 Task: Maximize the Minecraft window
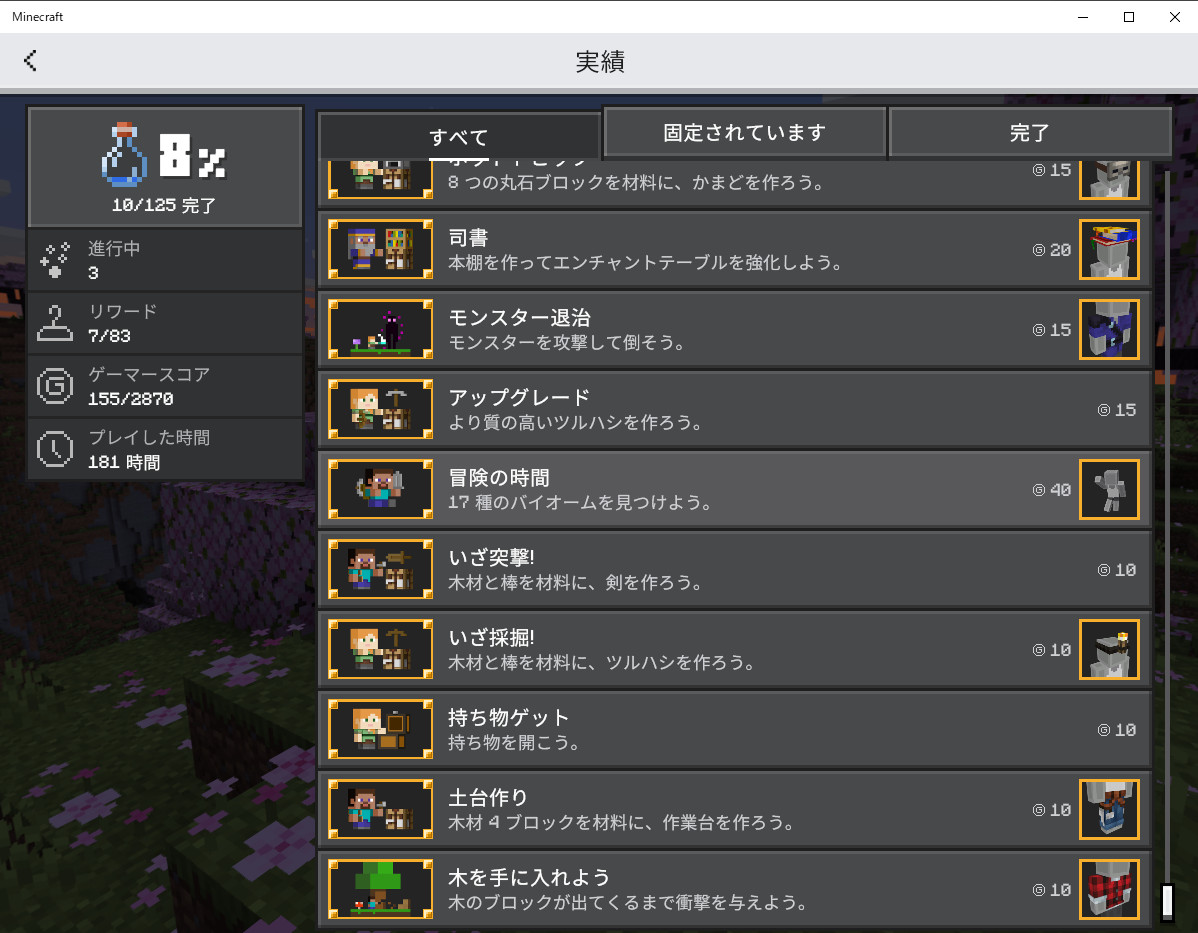click(x=1128, y=17)
